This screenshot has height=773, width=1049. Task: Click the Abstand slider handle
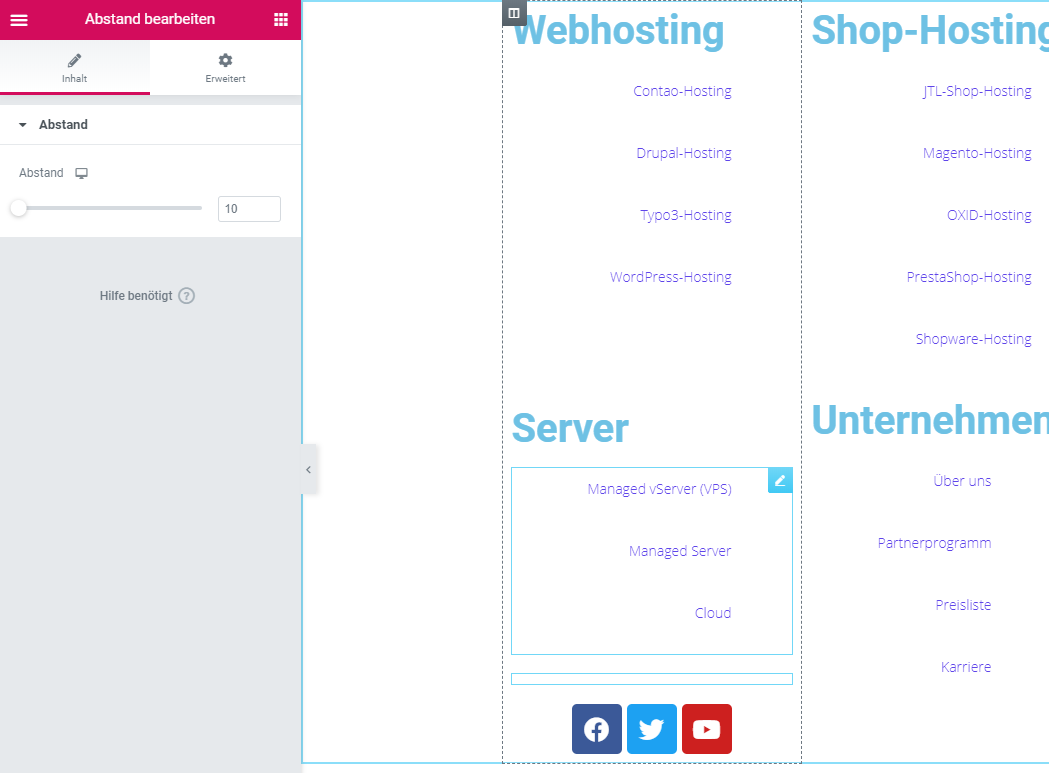[x=19, y=208]
